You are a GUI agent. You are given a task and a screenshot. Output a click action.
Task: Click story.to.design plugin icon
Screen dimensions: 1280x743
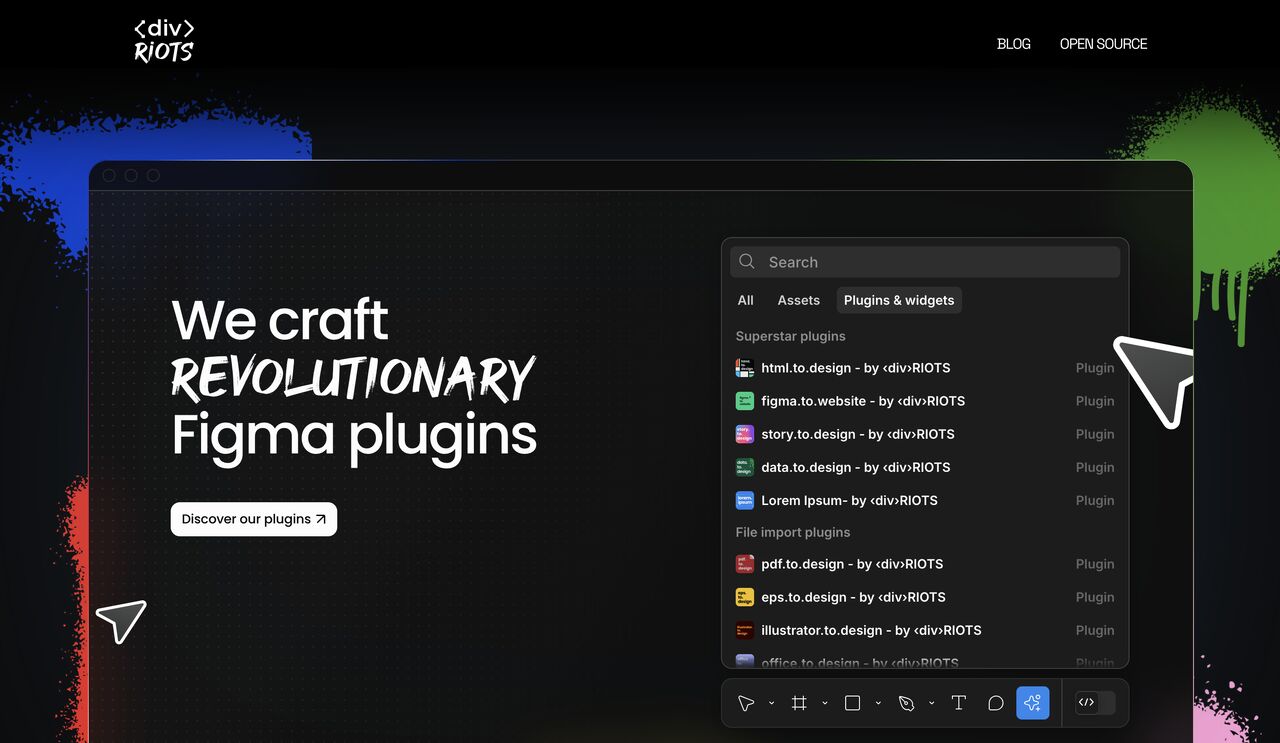pos(745,434)
